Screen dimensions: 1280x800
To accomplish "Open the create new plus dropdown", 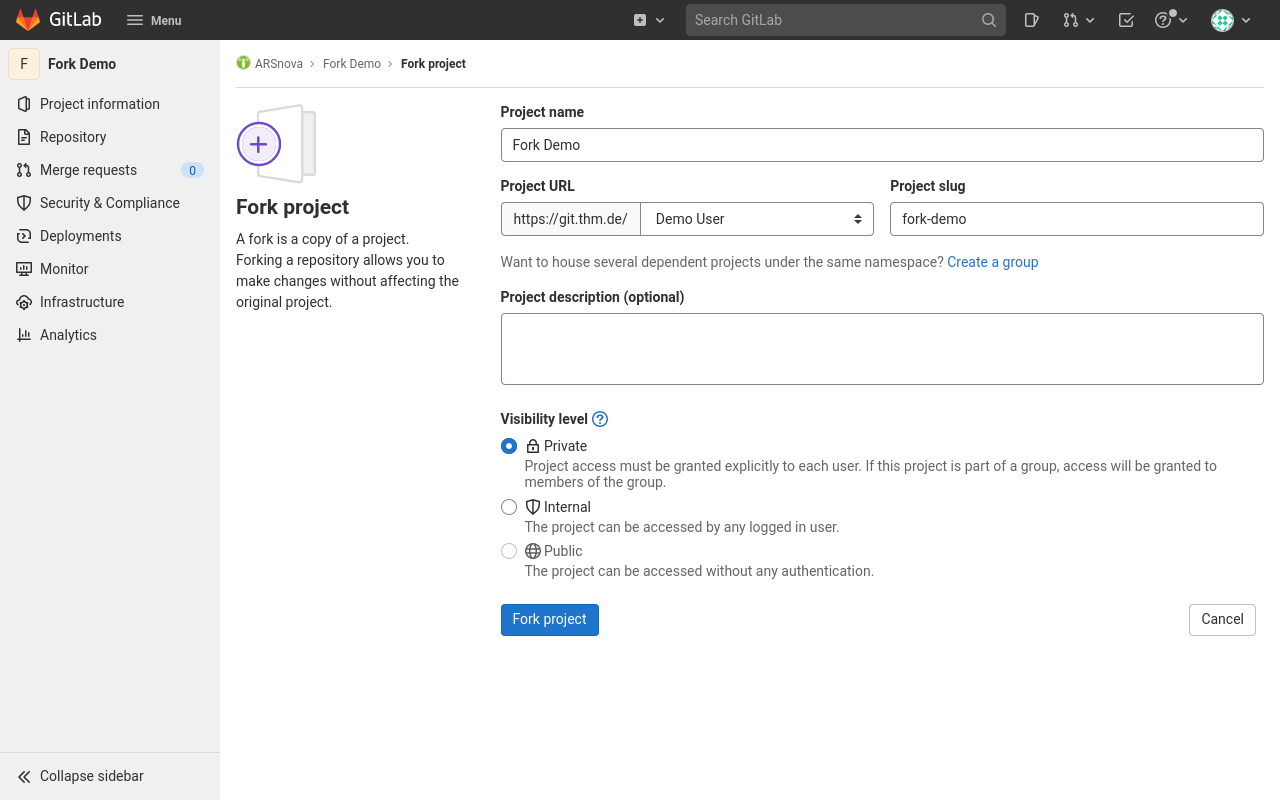I will 649,20.
